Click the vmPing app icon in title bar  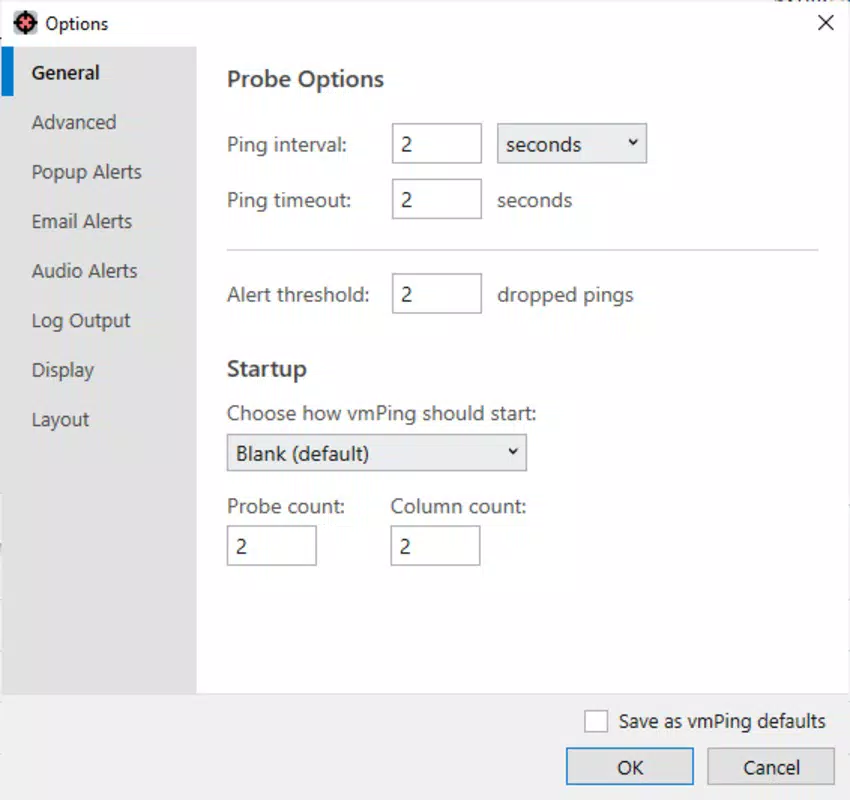25,23
